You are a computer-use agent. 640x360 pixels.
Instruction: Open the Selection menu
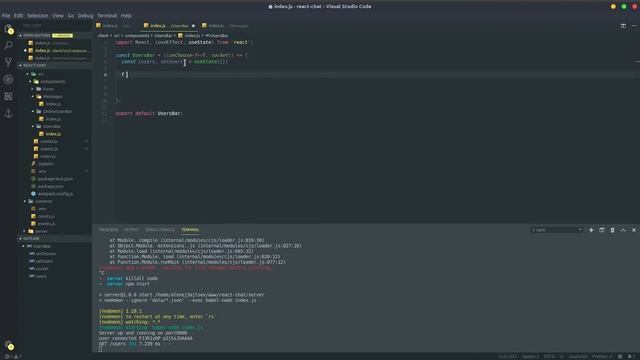(x=38, y=16)
